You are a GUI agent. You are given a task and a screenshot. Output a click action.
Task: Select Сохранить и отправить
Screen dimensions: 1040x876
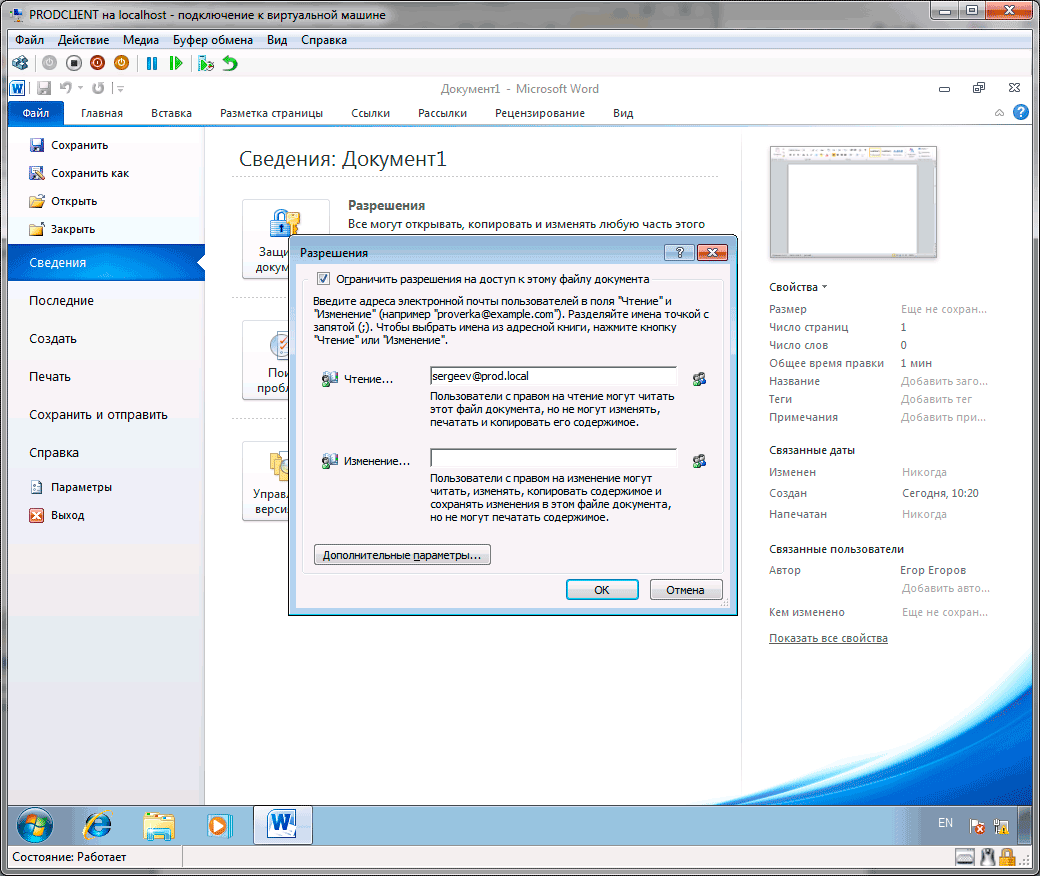pyautogui.click(x=106, y=414)
